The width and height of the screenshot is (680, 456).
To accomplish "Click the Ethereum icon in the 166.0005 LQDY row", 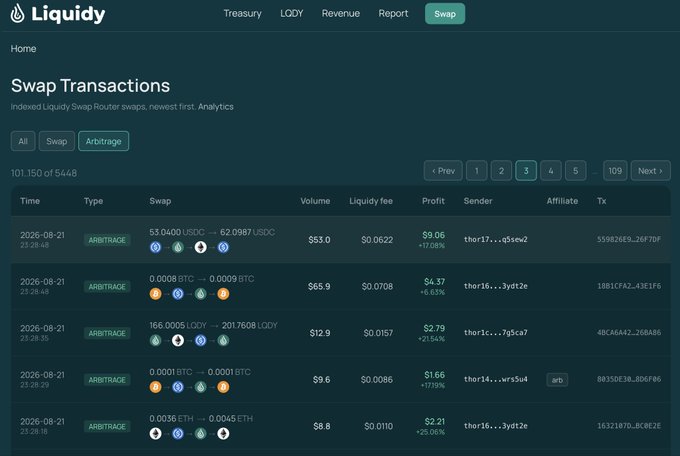I will (178, 341).
